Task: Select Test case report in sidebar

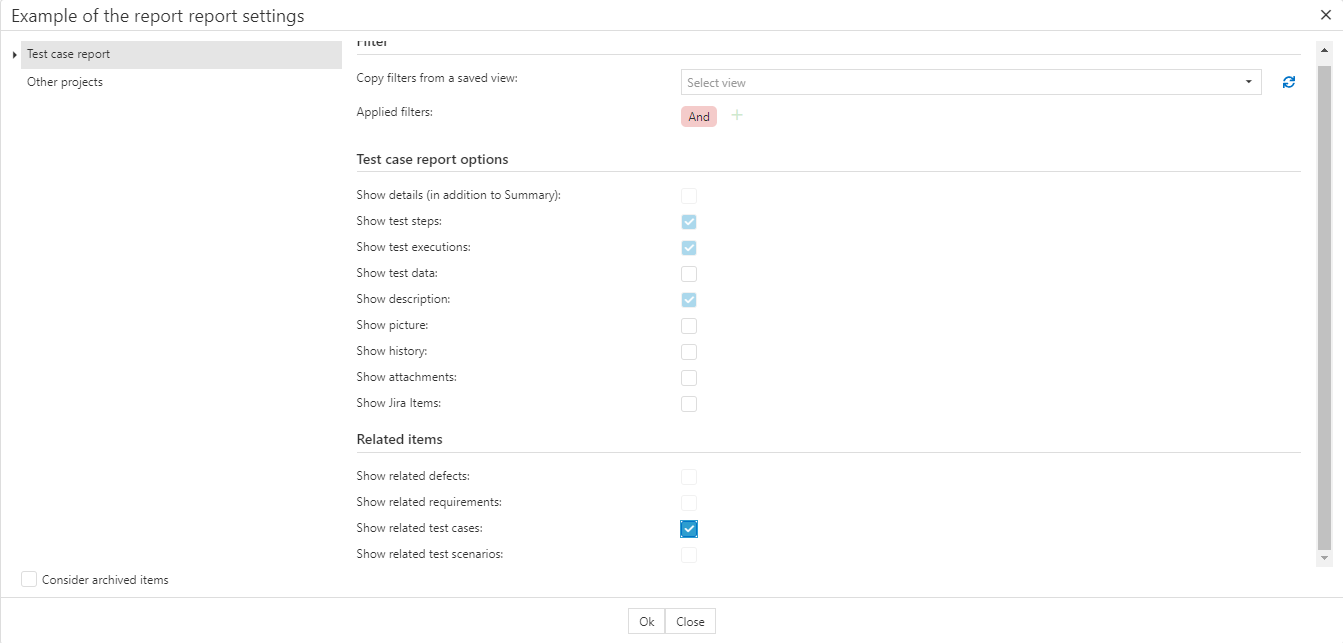Action: 69,54
